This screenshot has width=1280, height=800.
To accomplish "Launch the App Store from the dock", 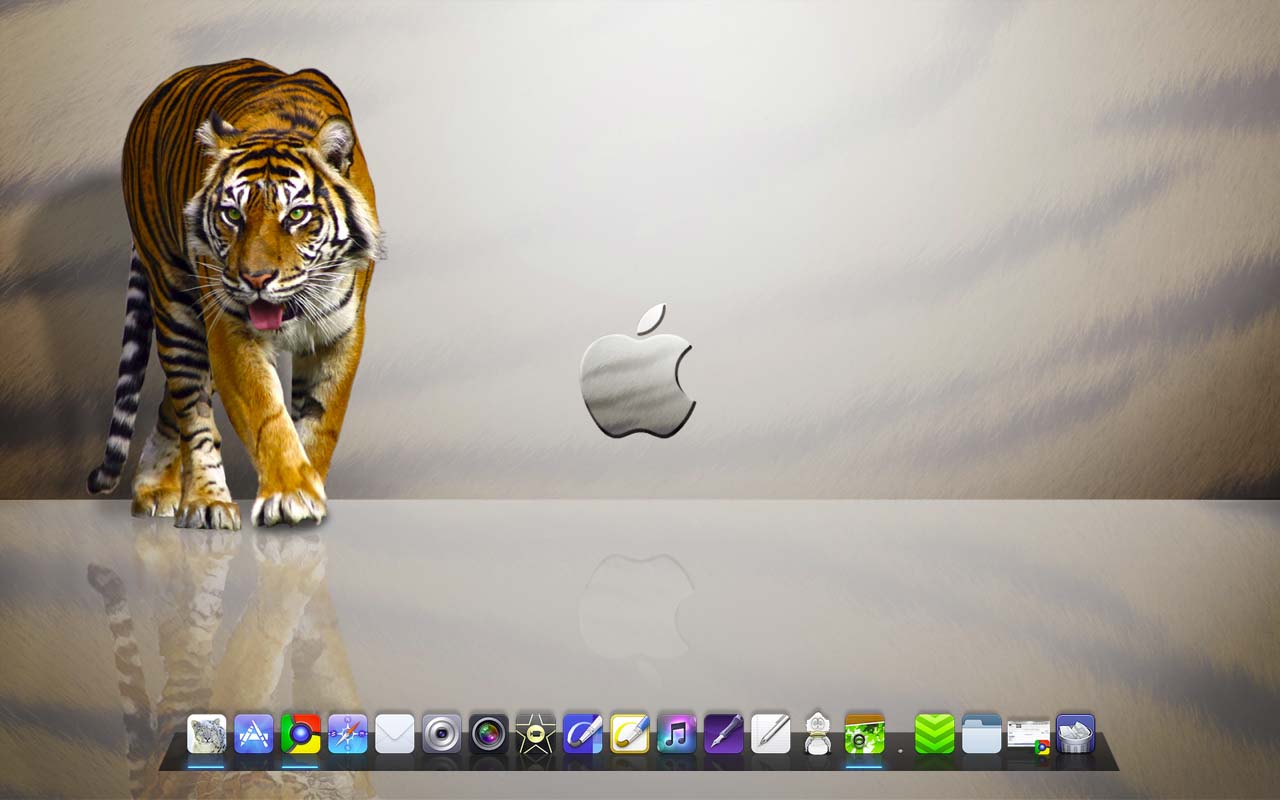I will tap(253, 734).
